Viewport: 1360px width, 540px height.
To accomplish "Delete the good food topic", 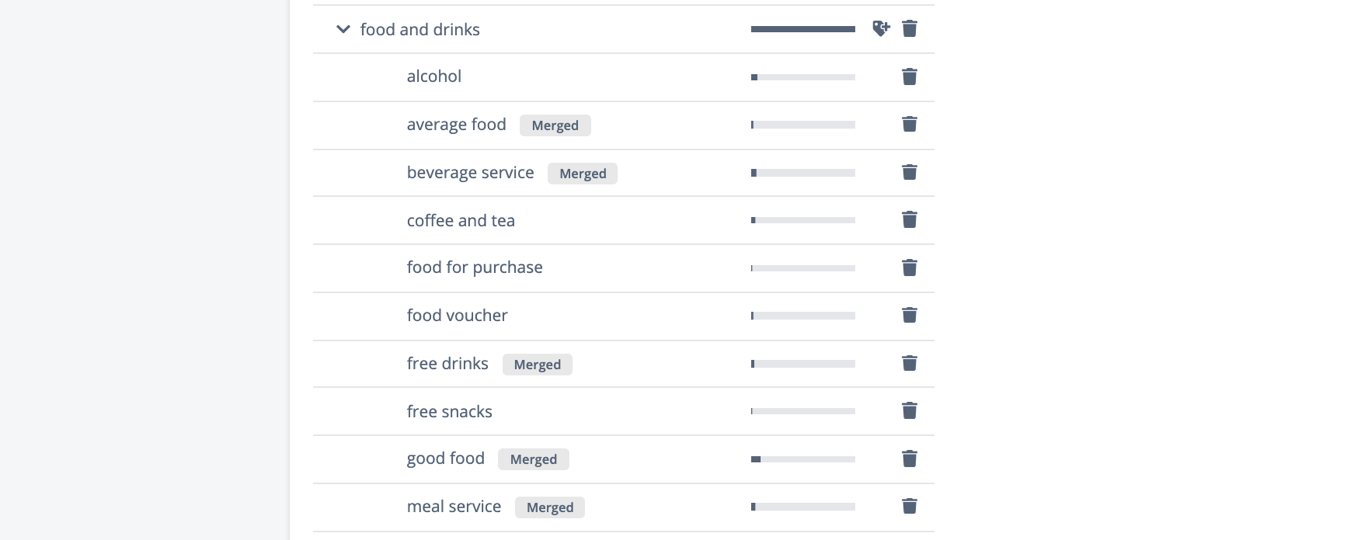I will 909,458.
